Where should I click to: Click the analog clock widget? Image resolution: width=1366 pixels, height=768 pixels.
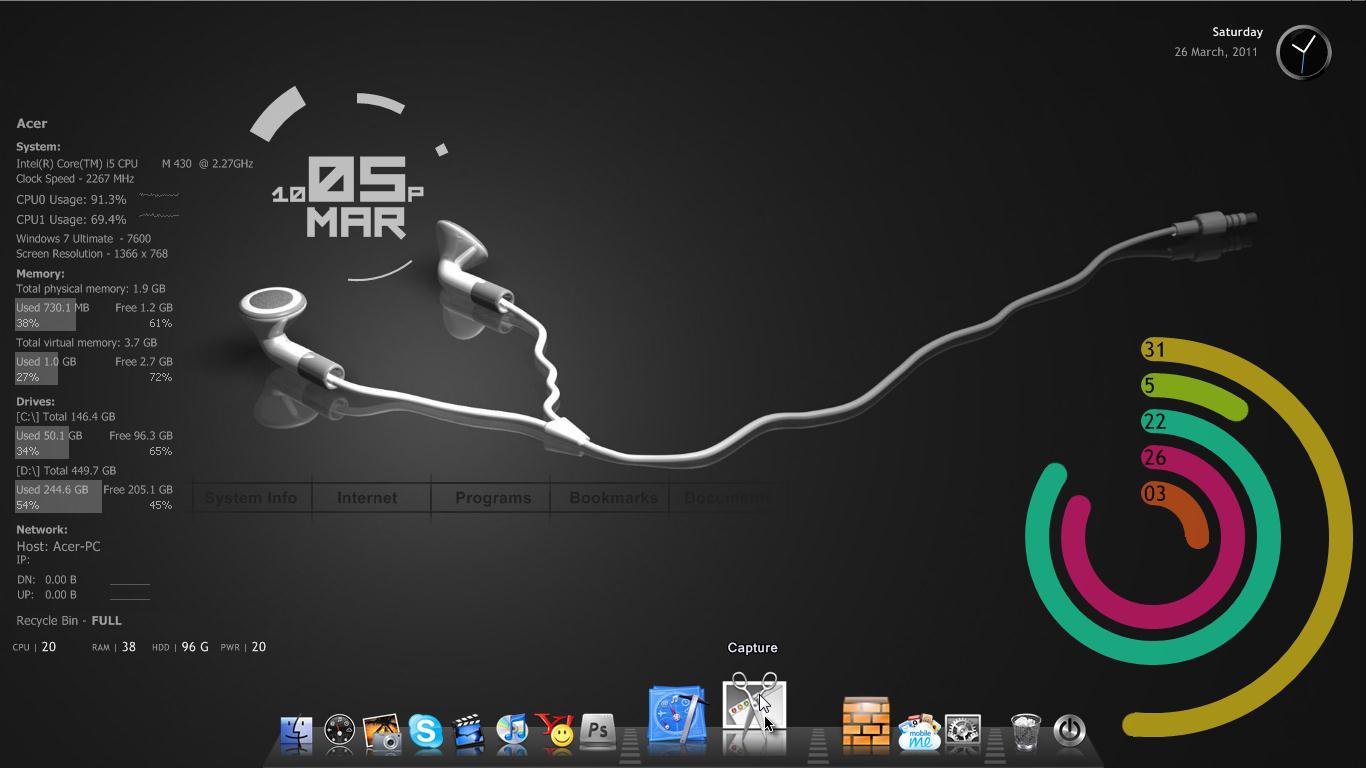click(x=1304, y=52)
